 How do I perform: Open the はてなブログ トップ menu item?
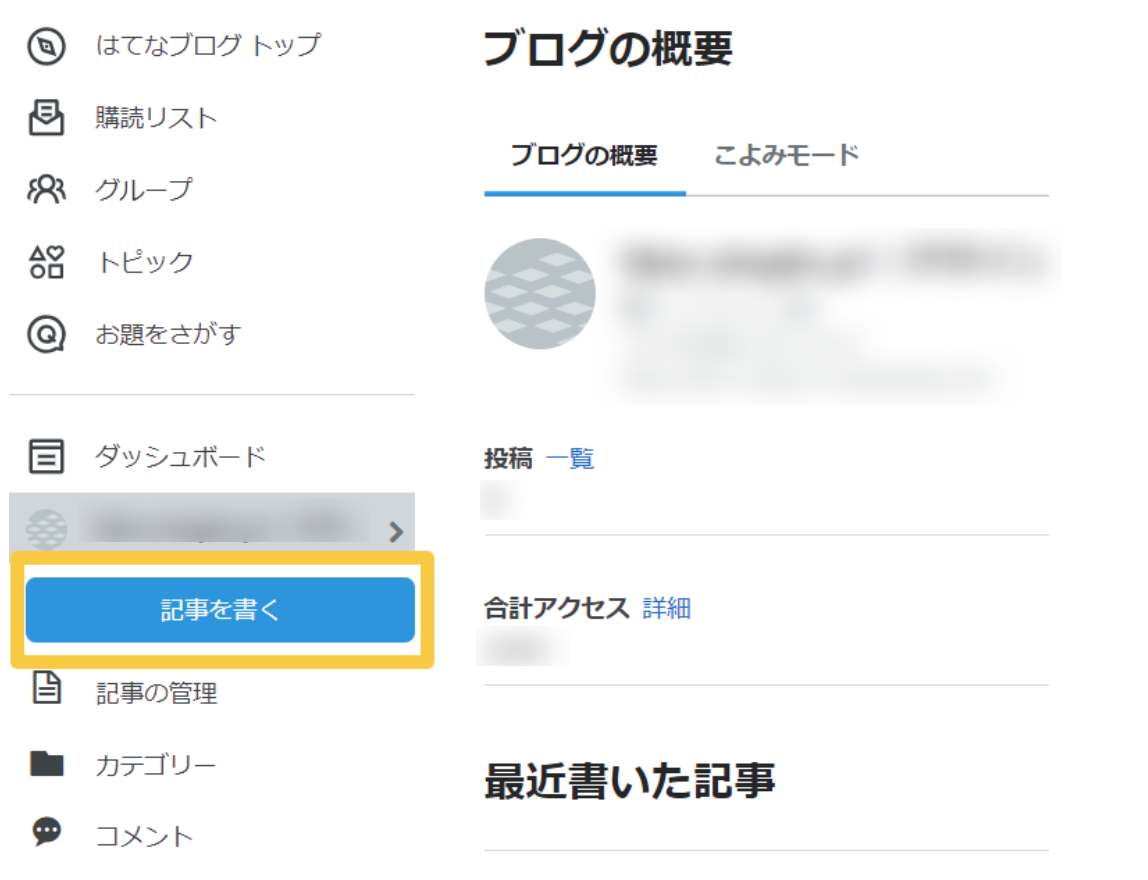(208, 46)
